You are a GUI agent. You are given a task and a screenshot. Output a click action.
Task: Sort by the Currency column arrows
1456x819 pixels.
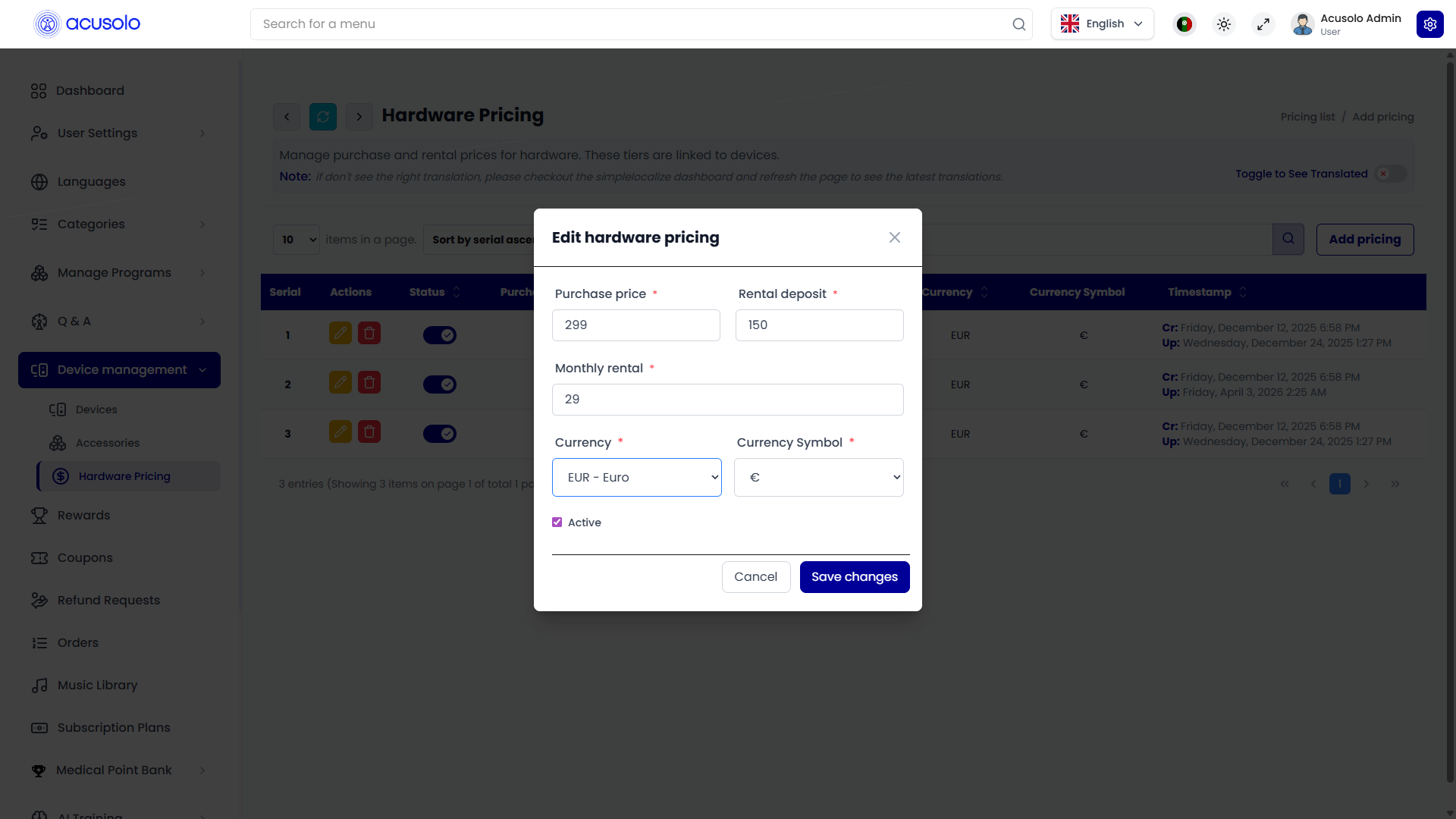984,292
